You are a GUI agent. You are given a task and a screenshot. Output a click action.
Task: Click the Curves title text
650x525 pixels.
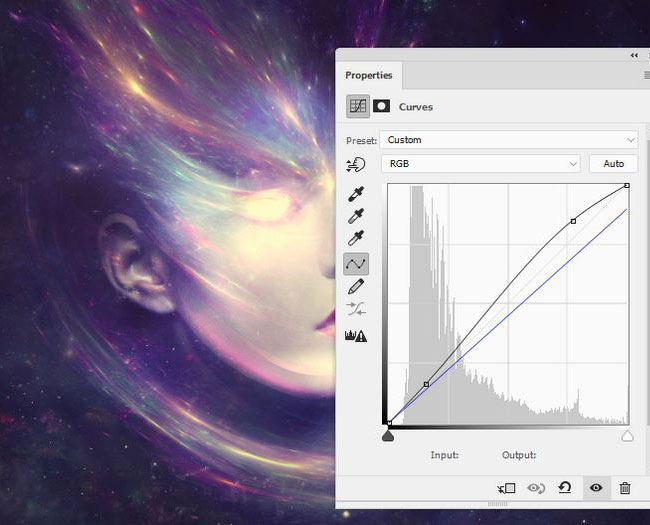pyautogui.click(x=416, y=107)
